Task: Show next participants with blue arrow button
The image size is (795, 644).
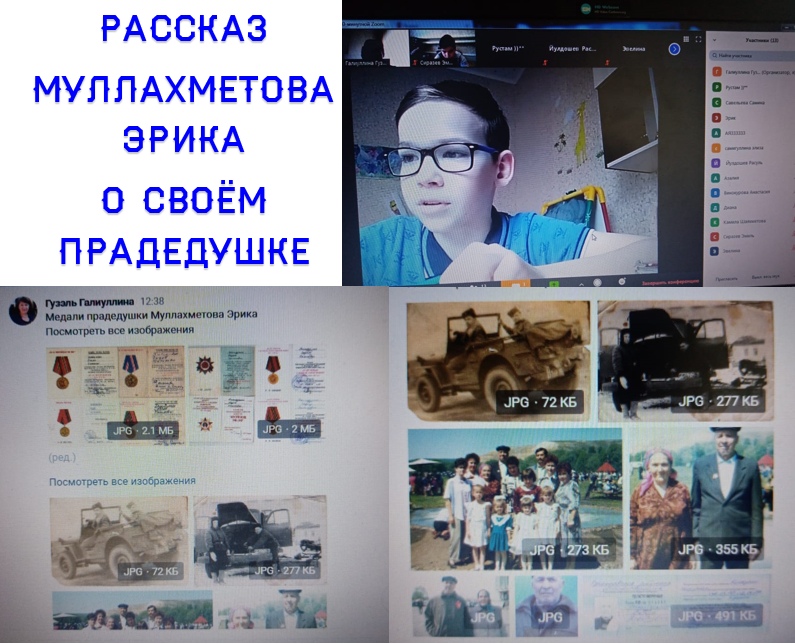Action: point(674,49)
